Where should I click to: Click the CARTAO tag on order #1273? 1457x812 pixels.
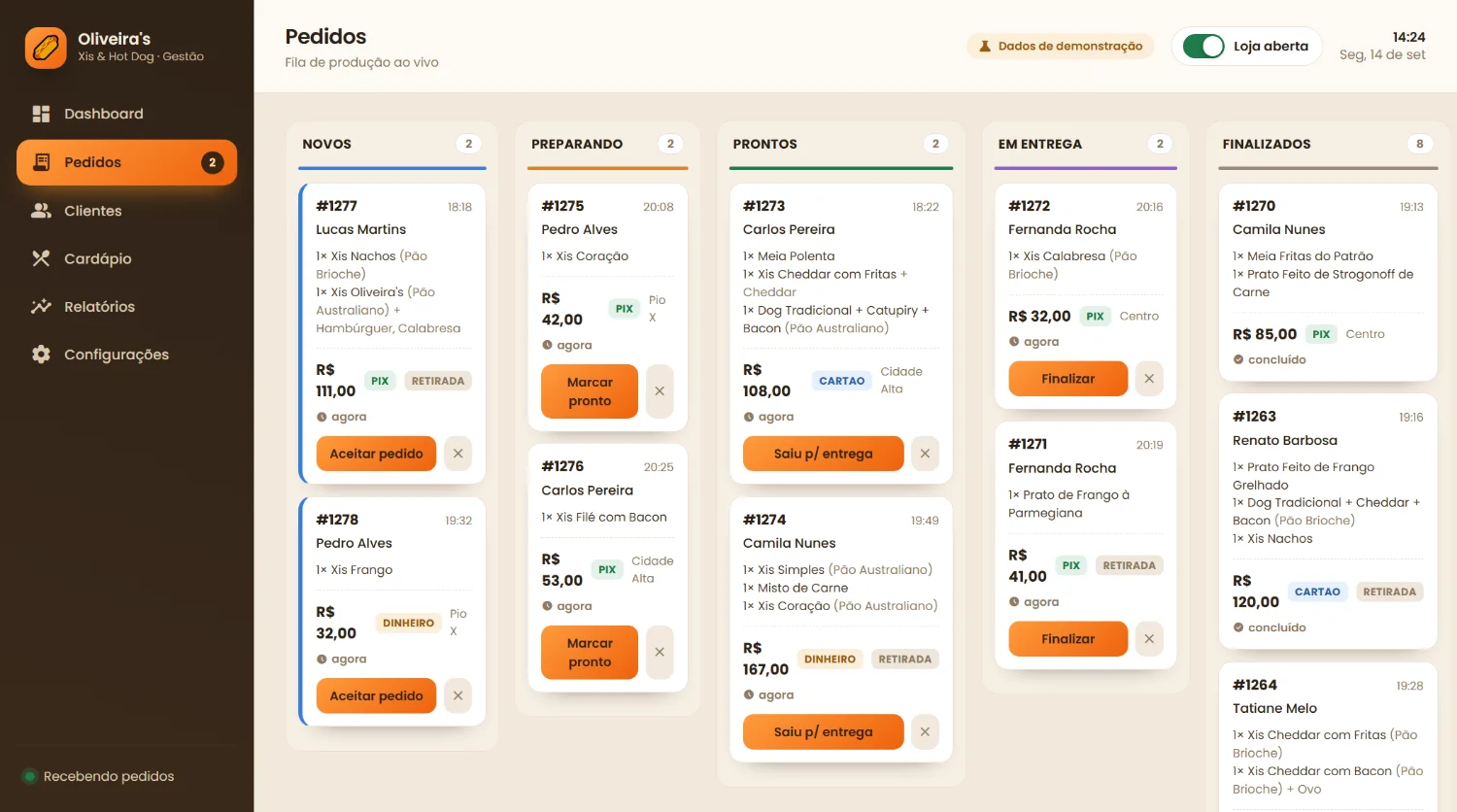pyautogui.click(x=841, y=381)
